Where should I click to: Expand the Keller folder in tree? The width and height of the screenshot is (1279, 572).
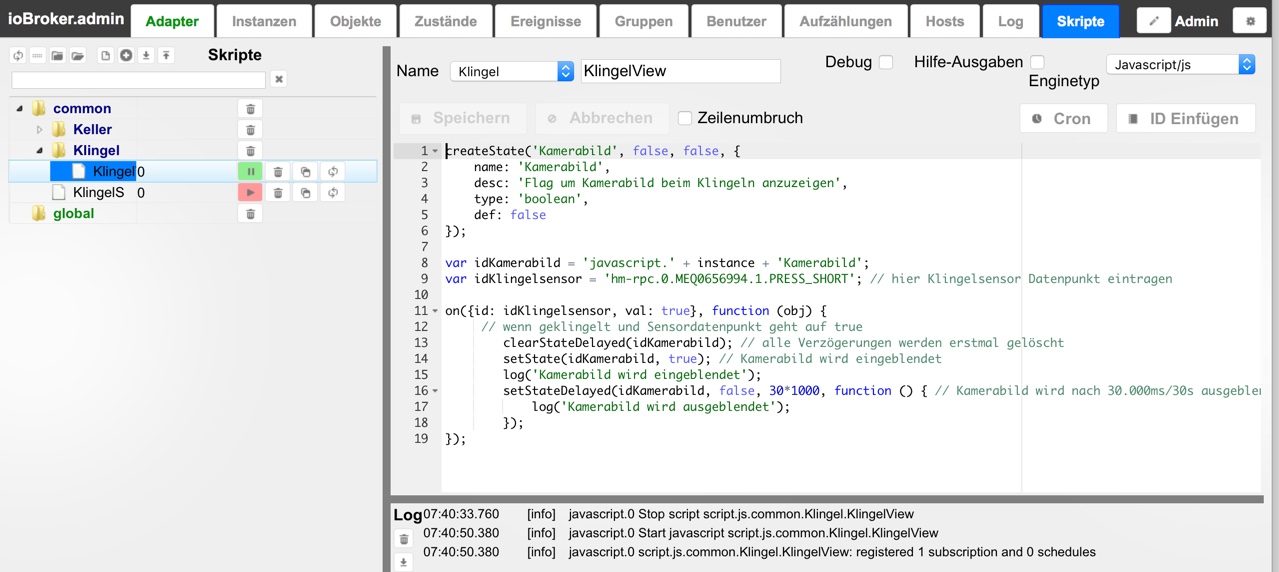coord(40,130)
